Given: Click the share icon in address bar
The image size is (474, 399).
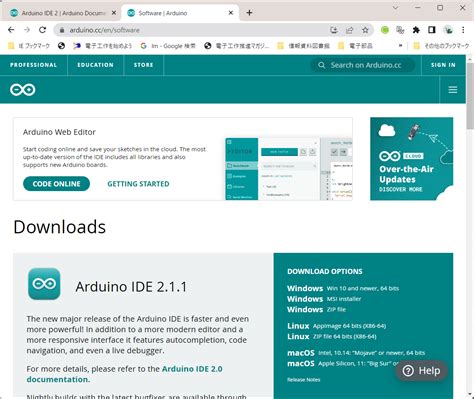Looking at the screenshot, I should point(349,30).
